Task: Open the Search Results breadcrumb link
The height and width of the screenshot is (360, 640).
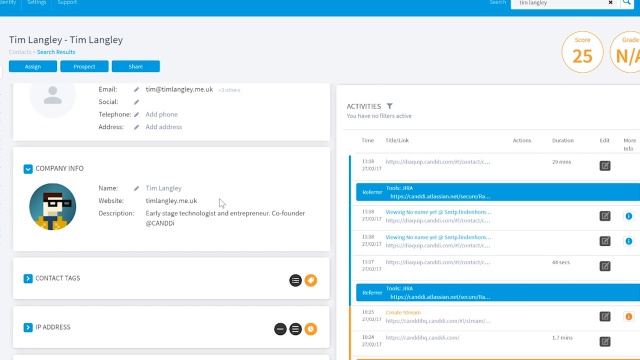Action: point(56,52)
